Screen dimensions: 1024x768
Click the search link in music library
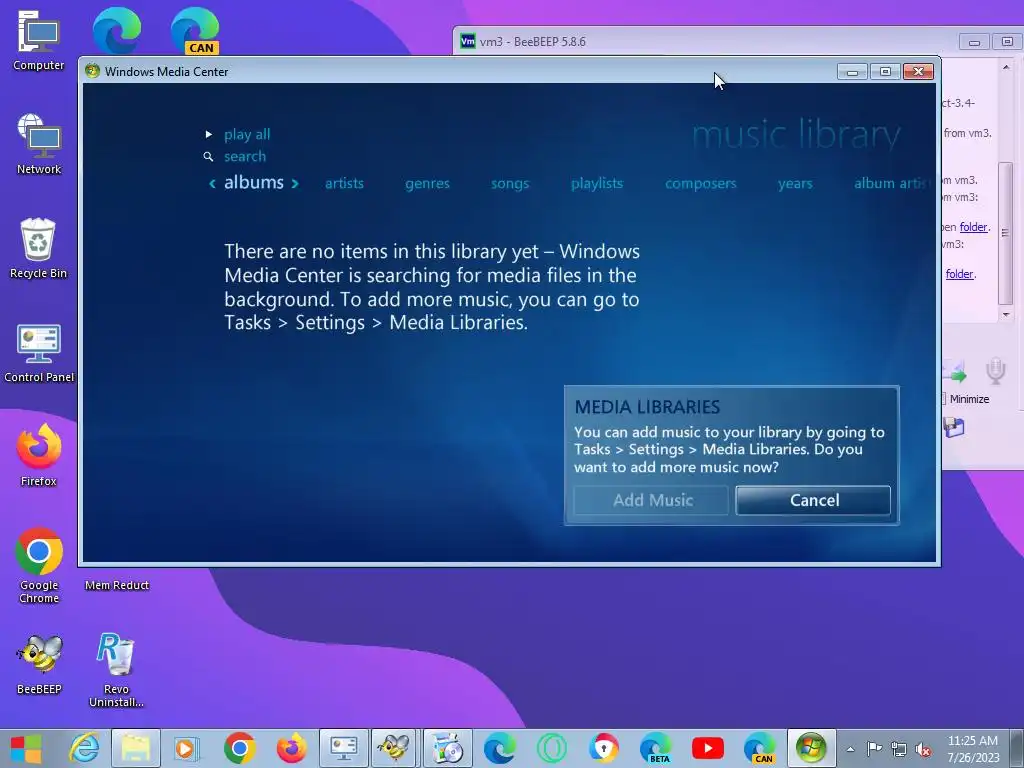(x=245, y=157)
